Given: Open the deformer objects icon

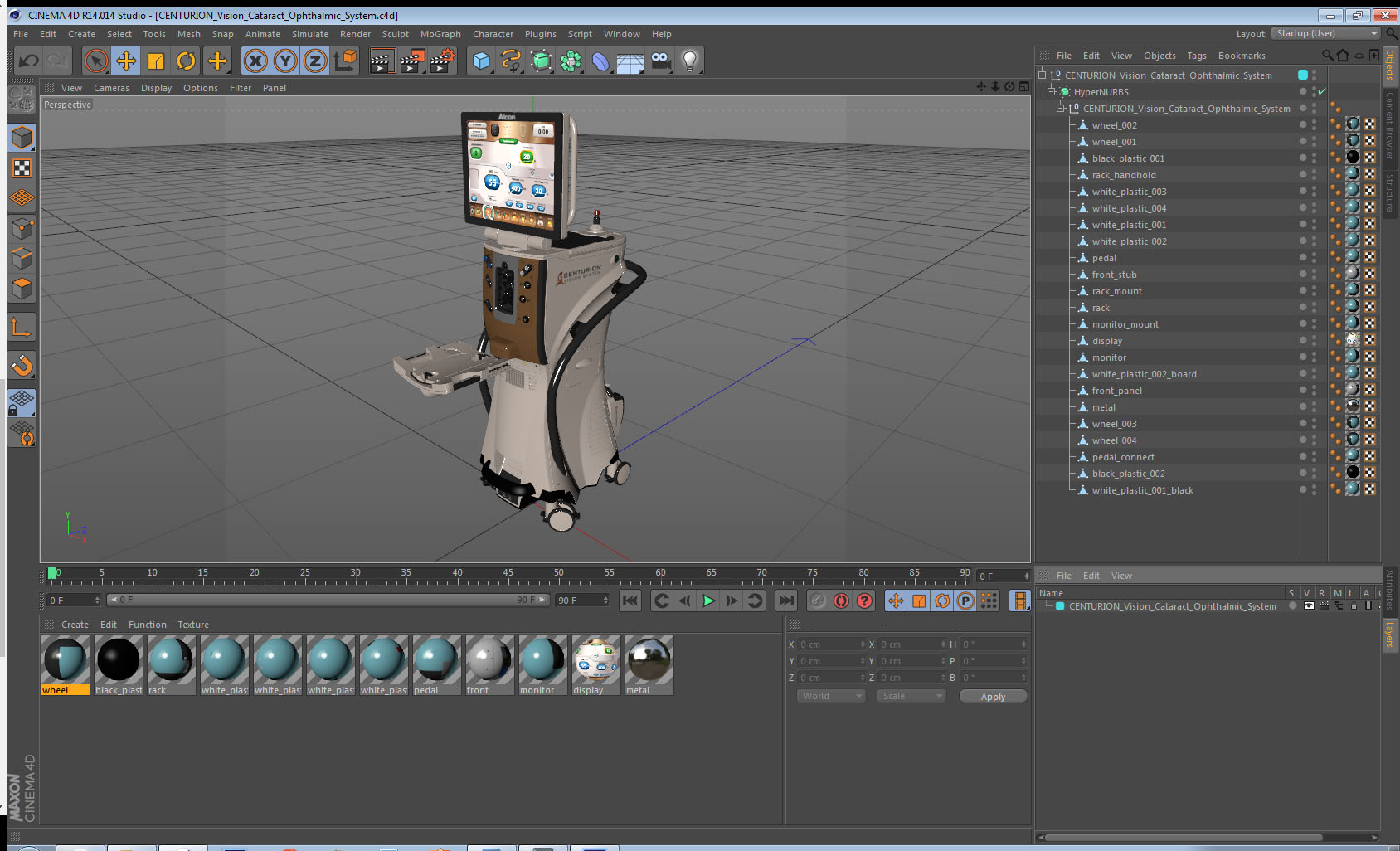Looking at the screenshot, I should tap(600, 61).
